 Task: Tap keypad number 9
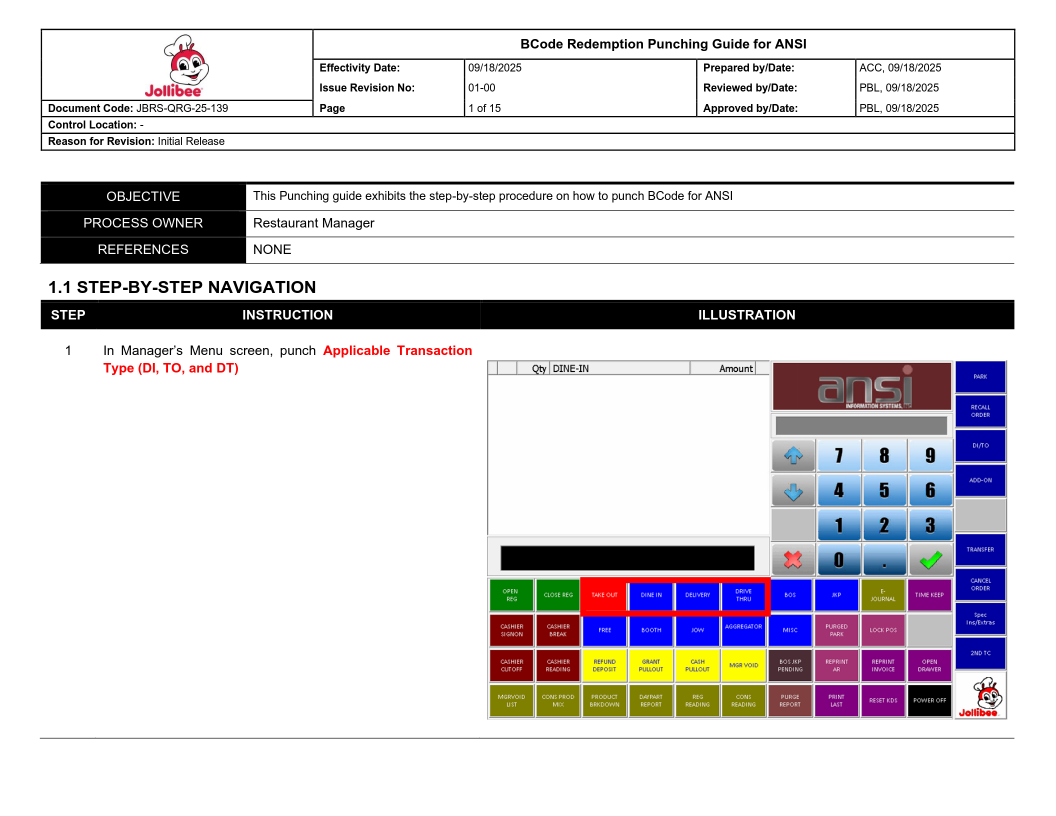[x=930, y=456]
